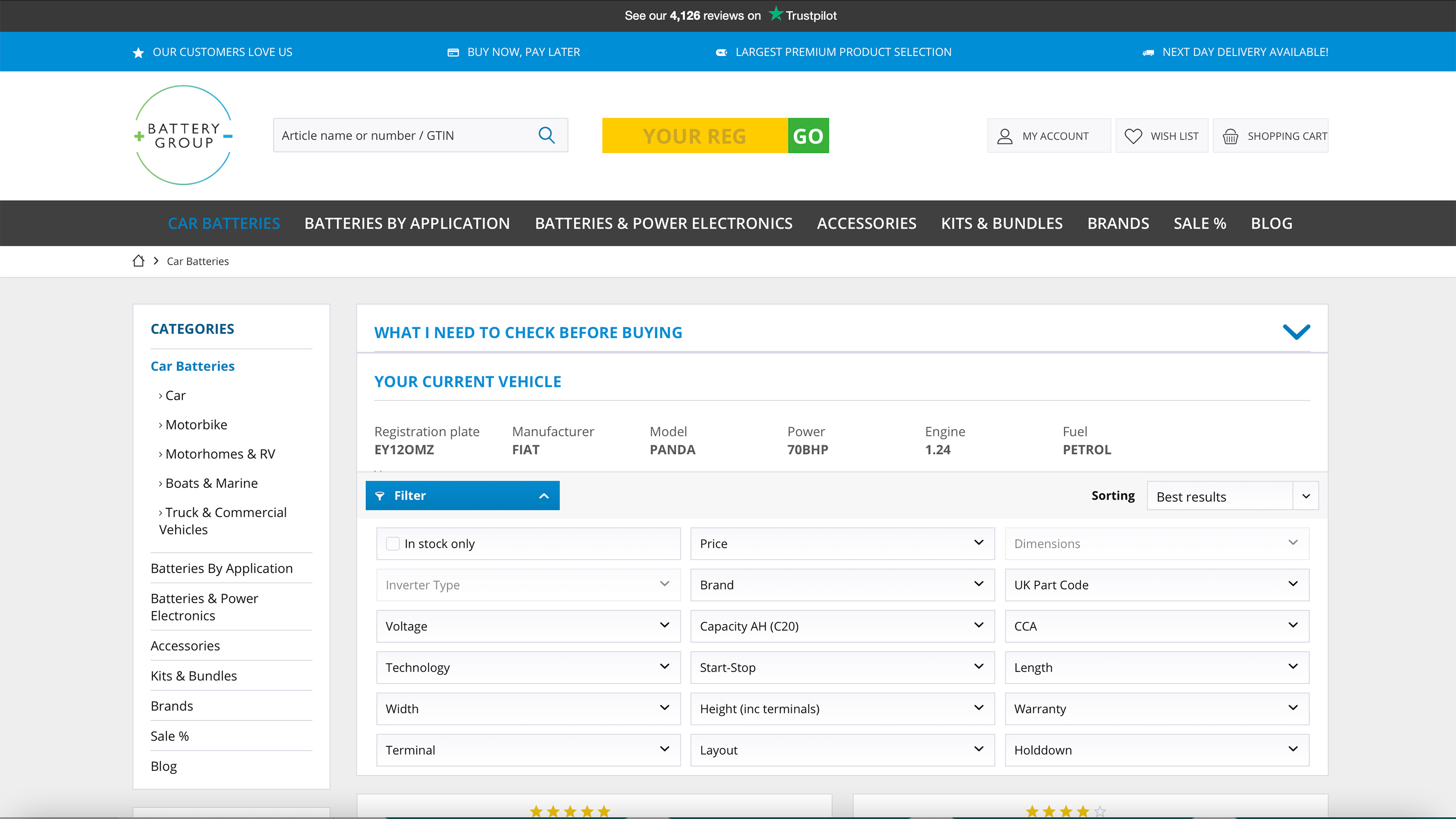Click the yellow YOUR REG input field

pyautogui.click(x=695, y=136)
